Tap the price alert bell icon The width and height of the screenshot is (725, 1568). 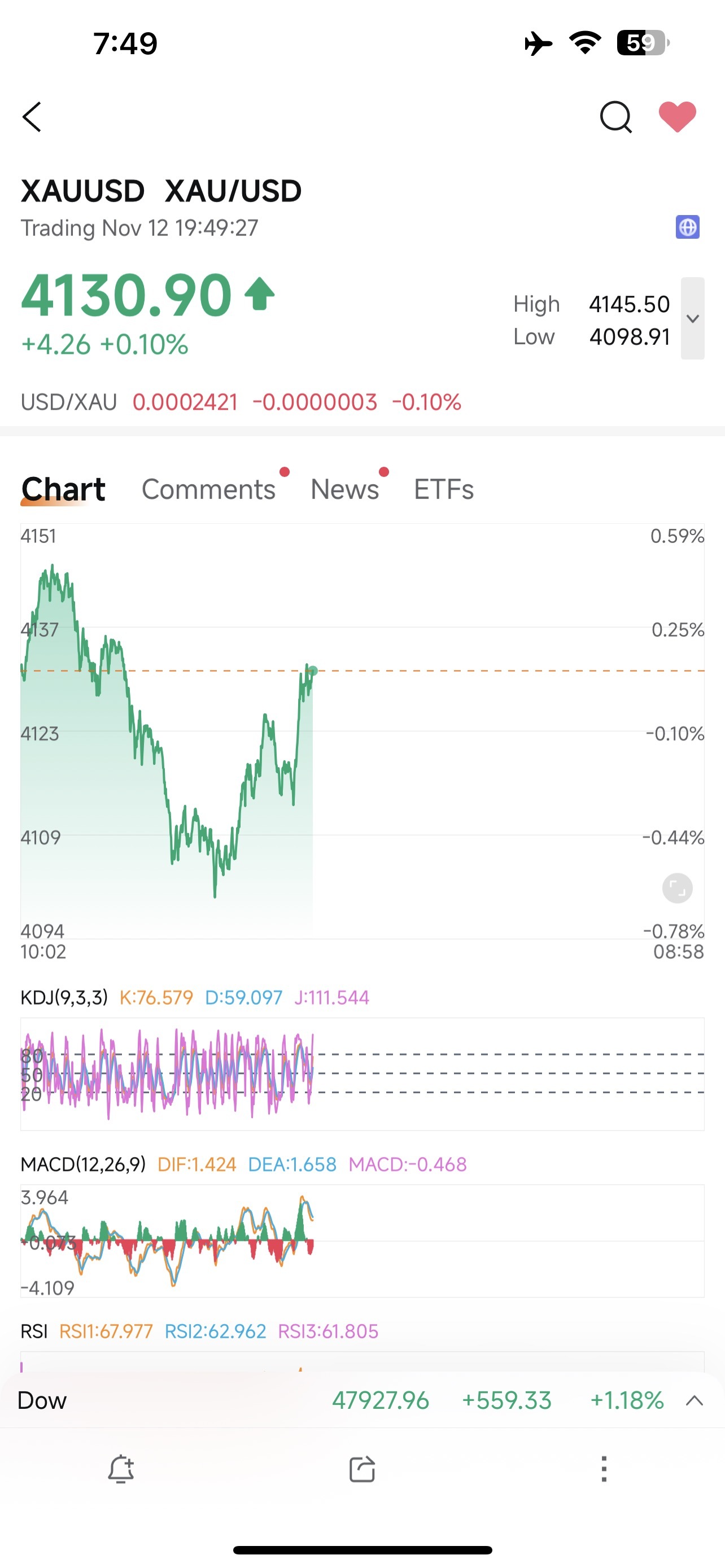point(120,1469)
